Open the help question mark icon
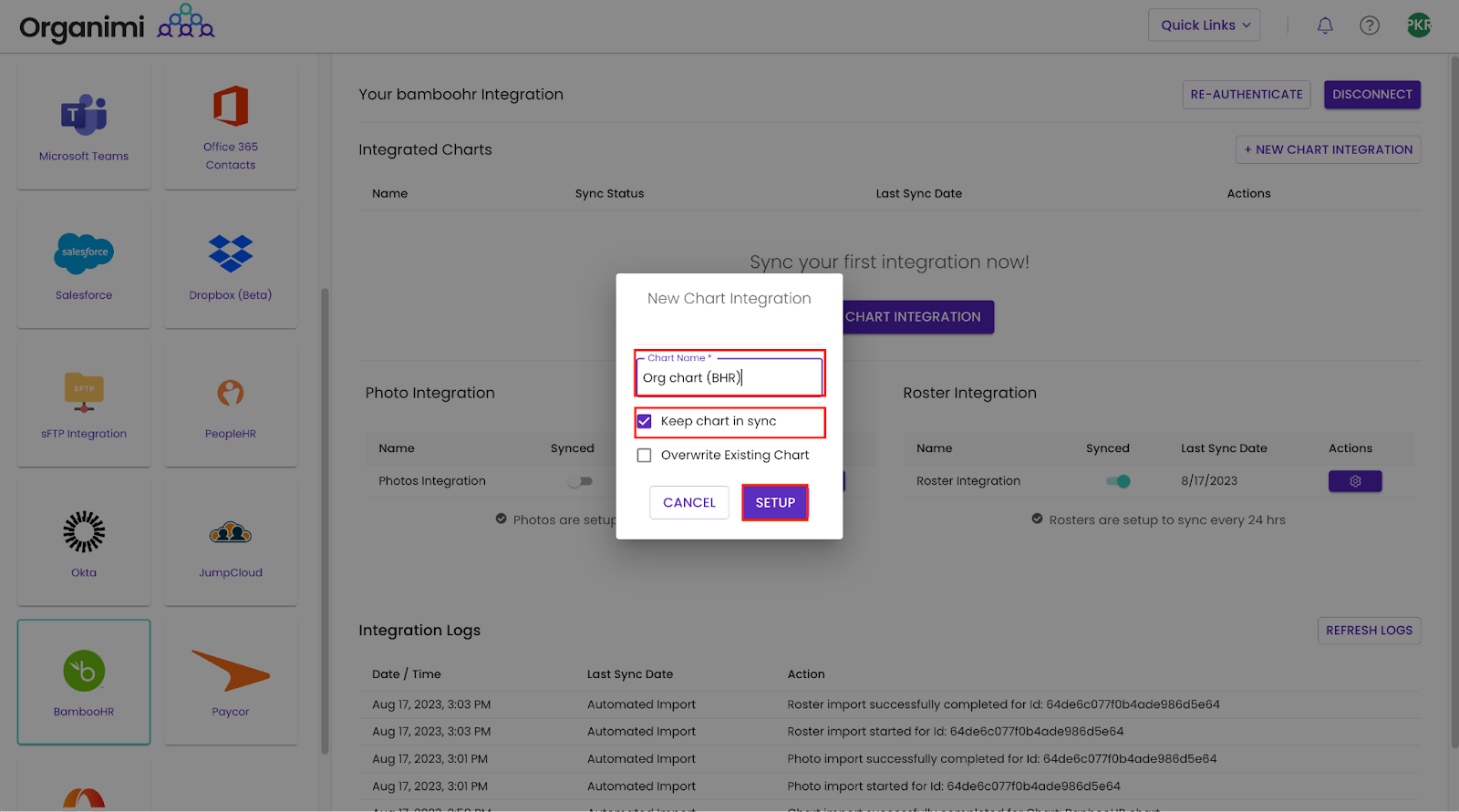Viewport: 1459px width, 812px height. (x=1370, y=26)
